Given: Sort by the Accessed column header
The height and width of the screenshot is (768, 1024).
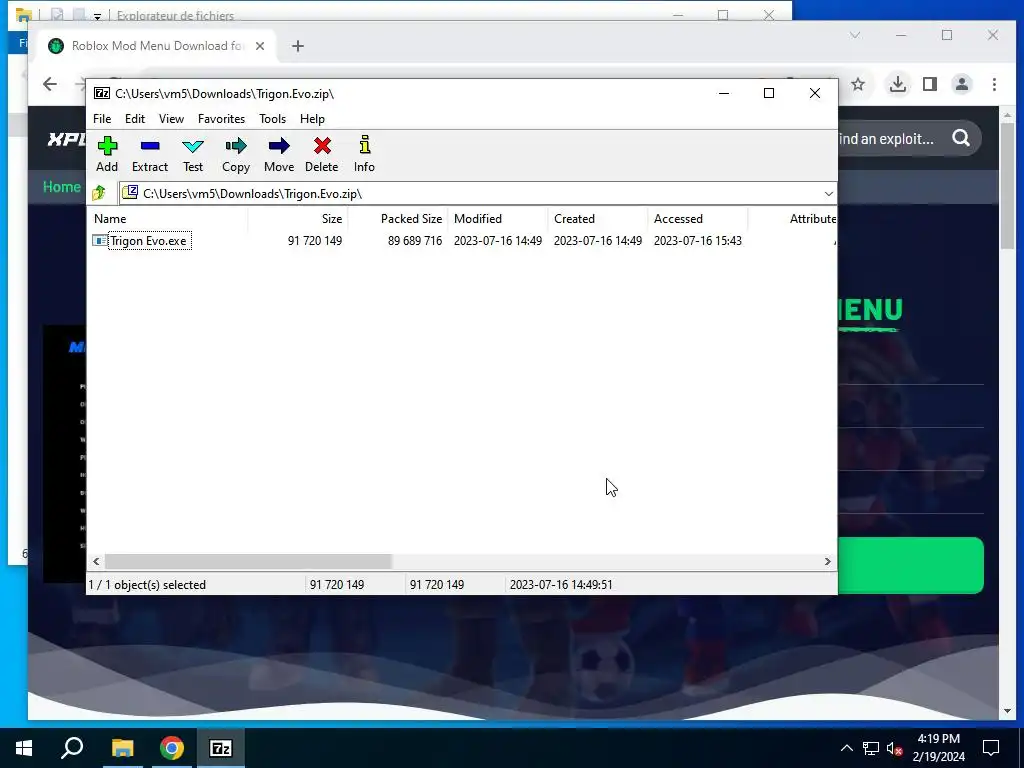Looking at the screenshot, I should [697, 219].
